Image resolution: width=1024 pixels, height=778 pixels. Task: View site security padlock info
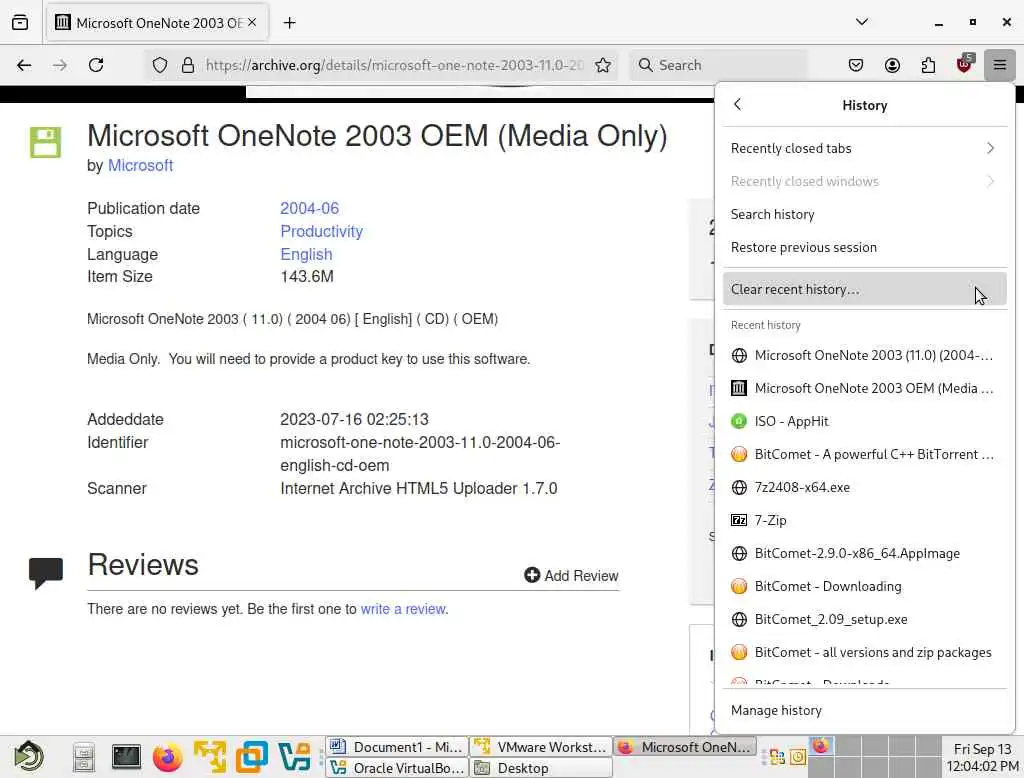(187, 65)
